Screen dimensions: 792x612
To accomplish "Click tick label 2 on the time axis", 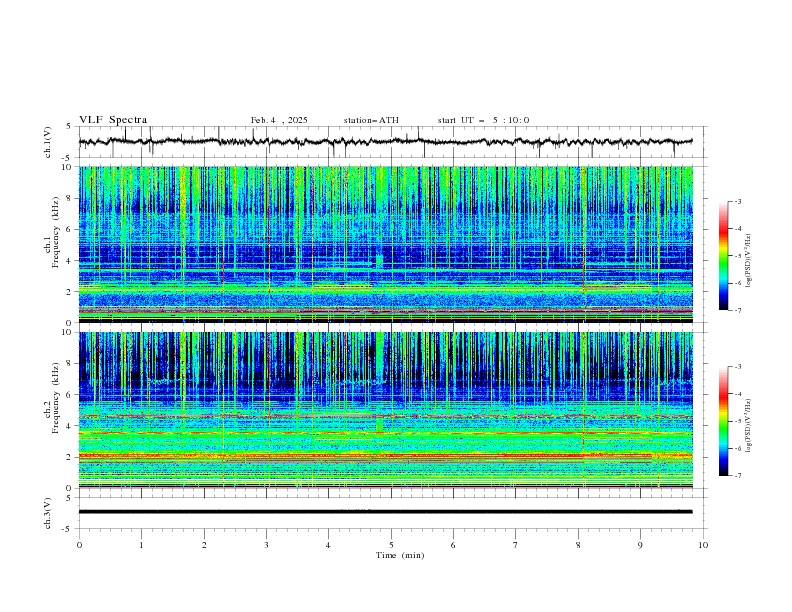I will tap(204, 545).
